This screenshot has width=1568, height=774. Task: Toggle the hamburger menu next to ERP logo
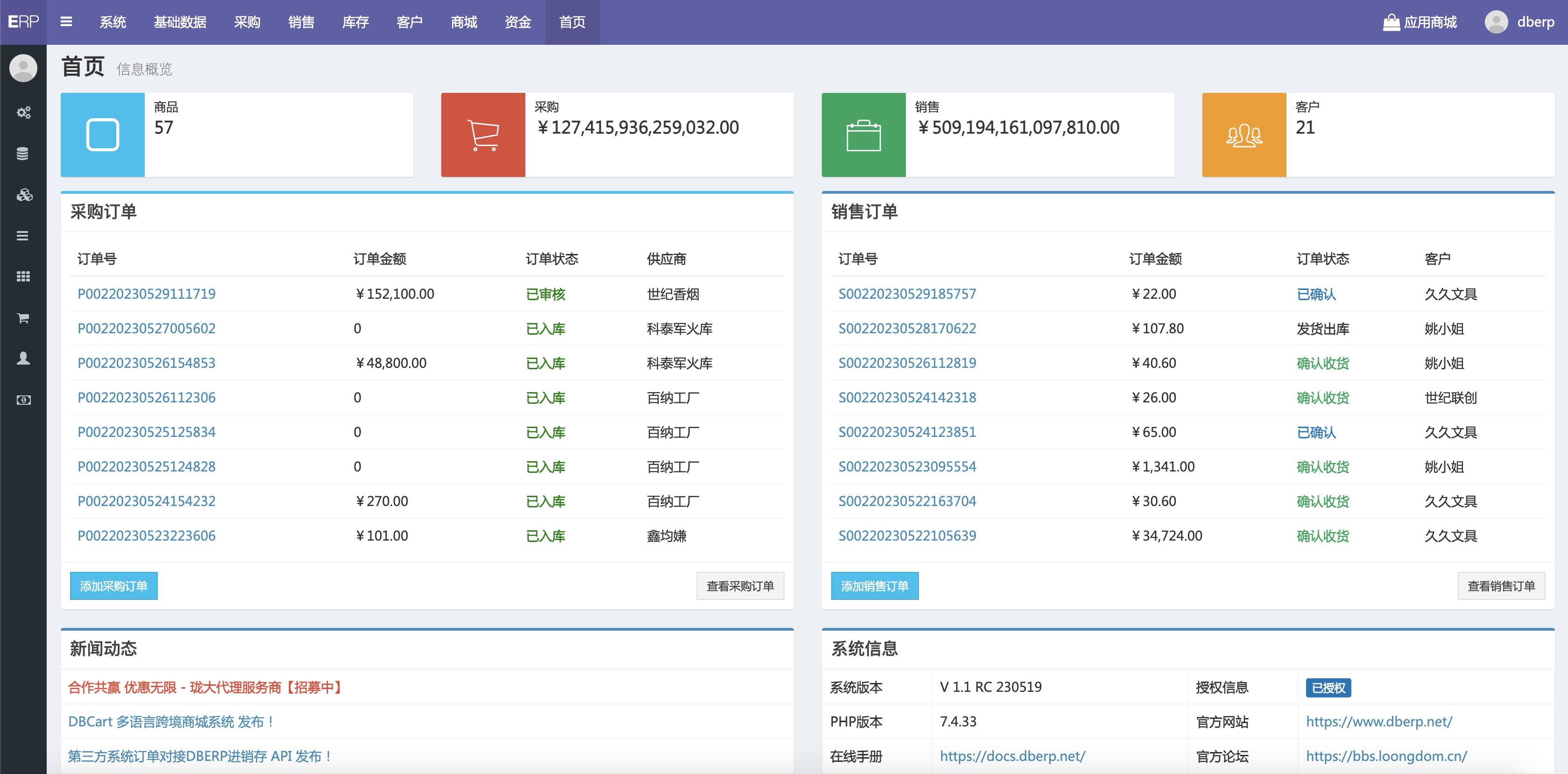(66, 22)
